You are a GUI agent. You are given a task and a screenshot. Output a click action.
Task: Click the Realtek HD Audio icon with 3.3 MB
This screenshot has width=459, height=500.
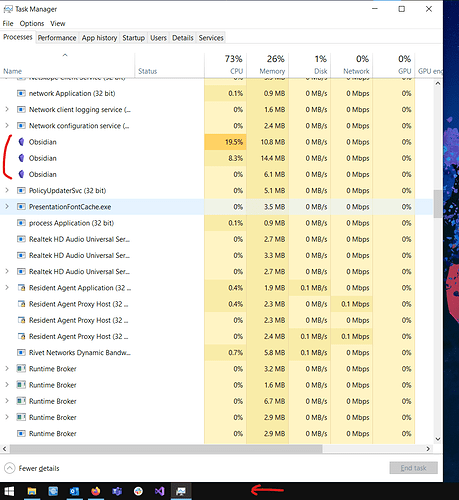click(21, 255)
